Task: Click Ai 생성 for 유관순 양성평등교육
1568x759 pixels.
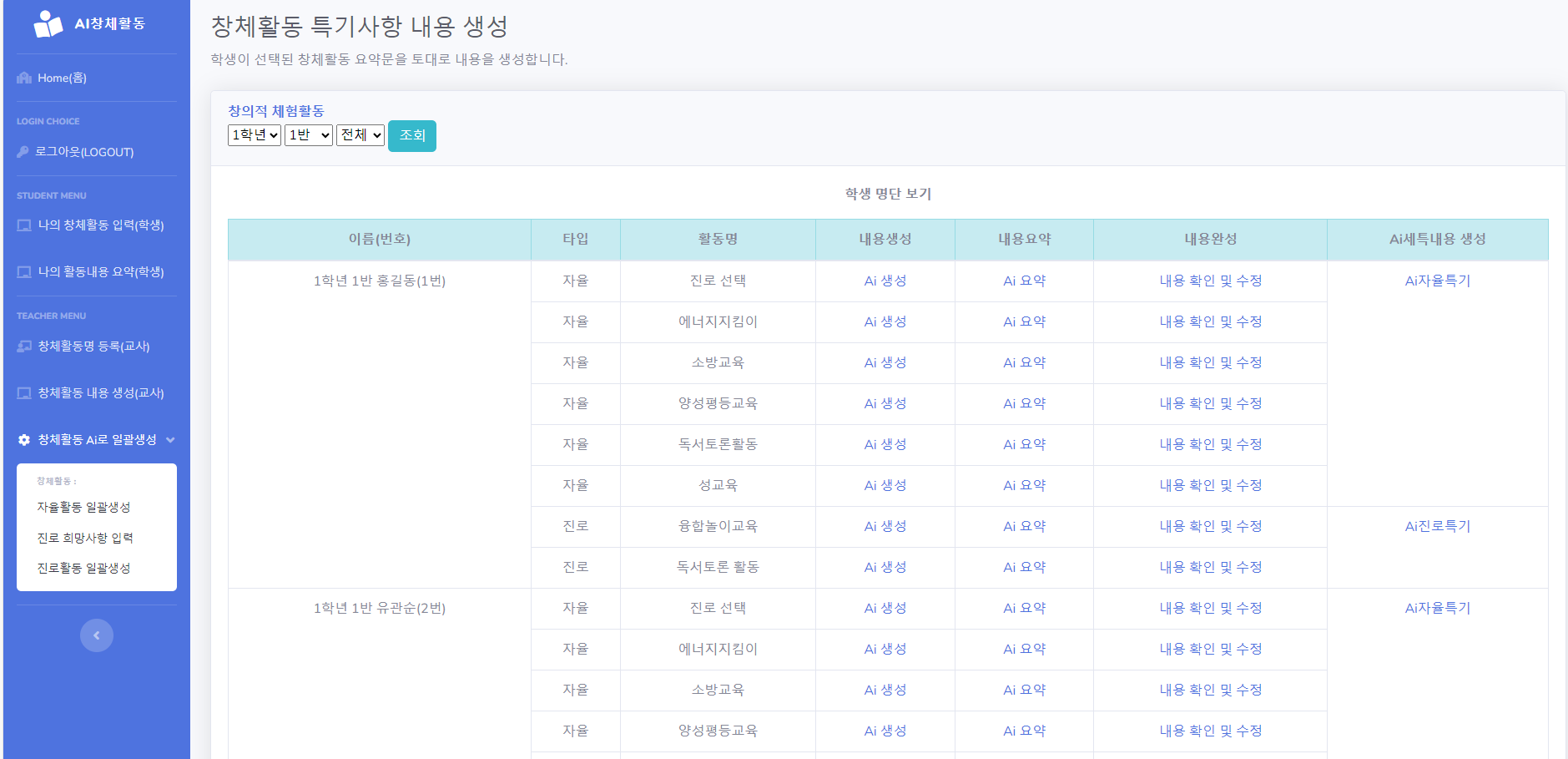Action: coord(885,731)
